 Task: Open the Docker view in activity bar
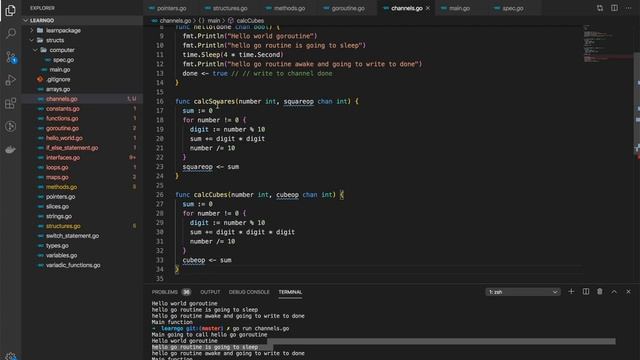click(11, 150)
